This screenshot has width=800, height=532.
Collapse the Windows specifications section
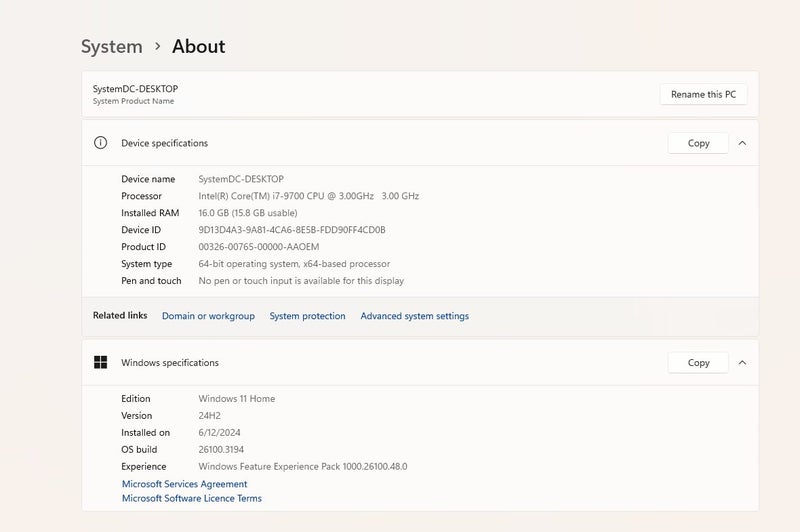(x=742, y=363)
